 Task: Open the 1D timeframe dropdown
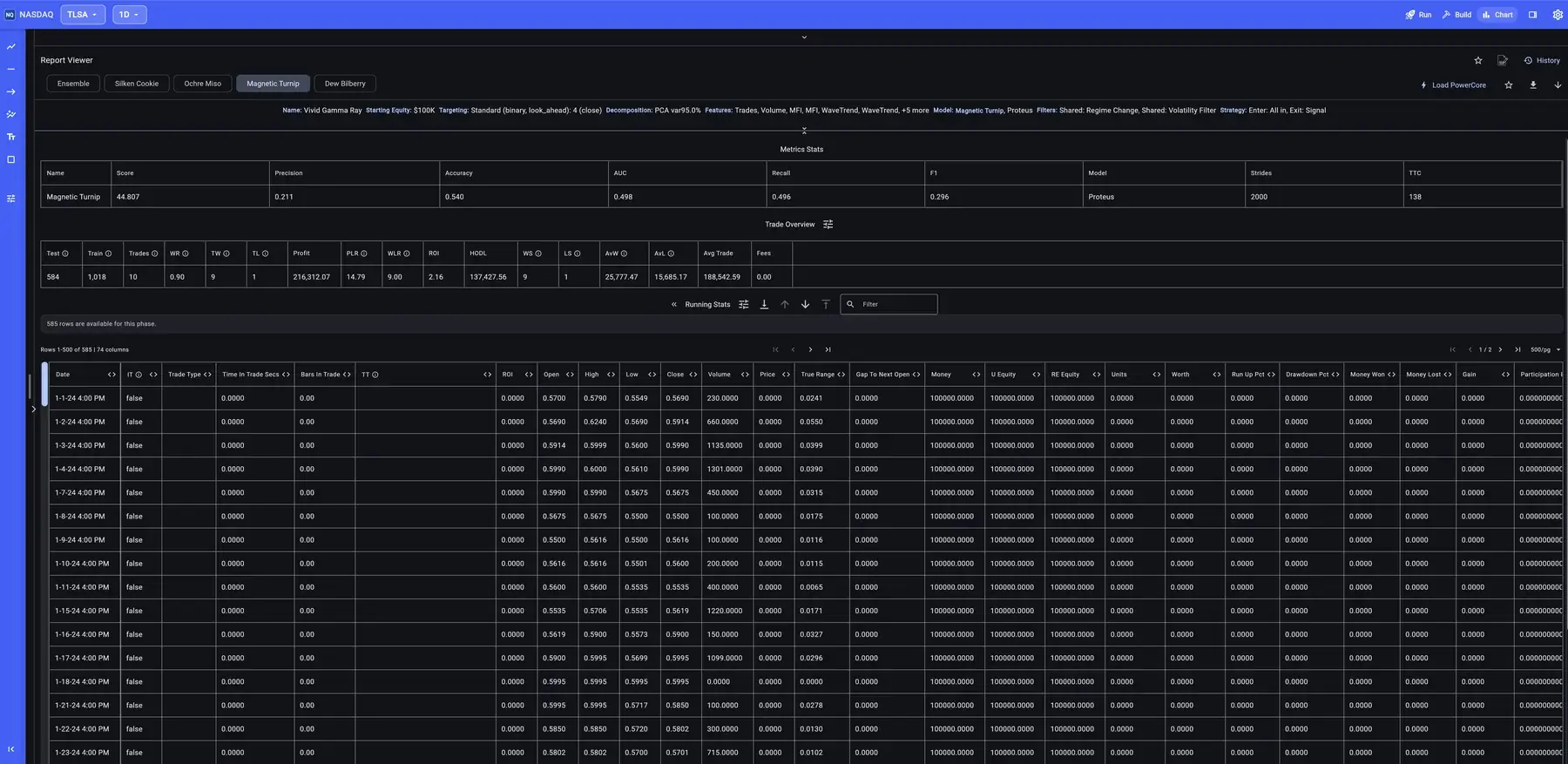coord(129,15)
